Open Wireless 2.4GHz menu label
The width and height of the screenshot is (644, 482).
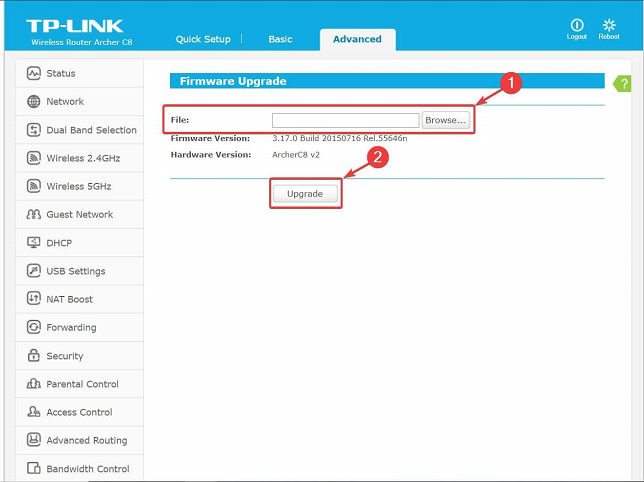(x=83, y=158)
